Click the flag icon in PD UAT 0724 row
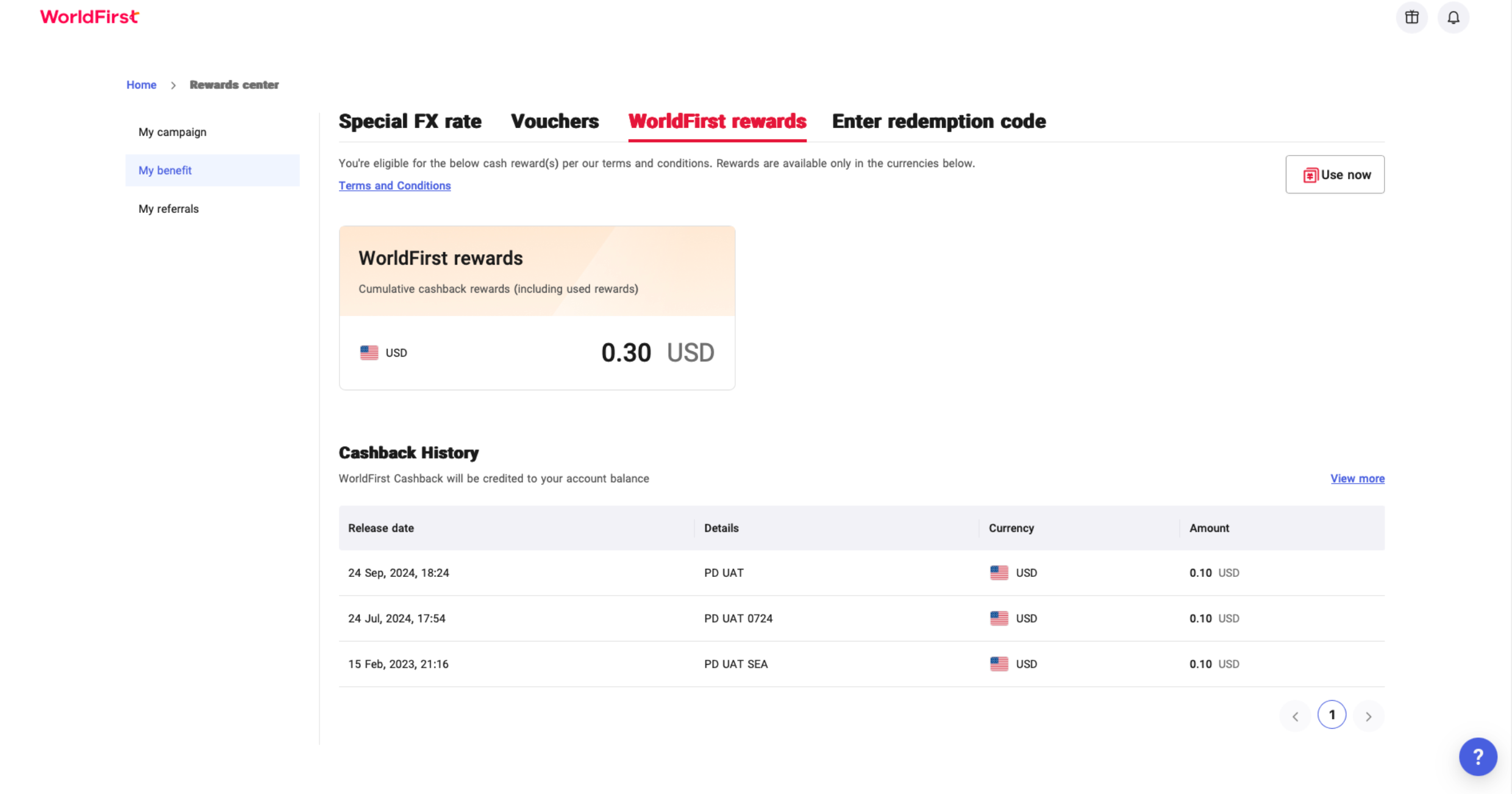The height and width of the screenshot is (794, 1512). [x=999, y=618]
